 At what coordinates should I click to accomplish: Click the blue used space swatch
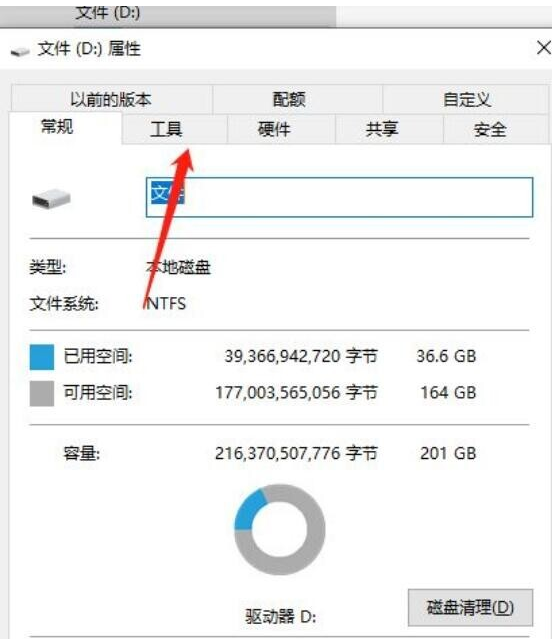coord(42,357)
